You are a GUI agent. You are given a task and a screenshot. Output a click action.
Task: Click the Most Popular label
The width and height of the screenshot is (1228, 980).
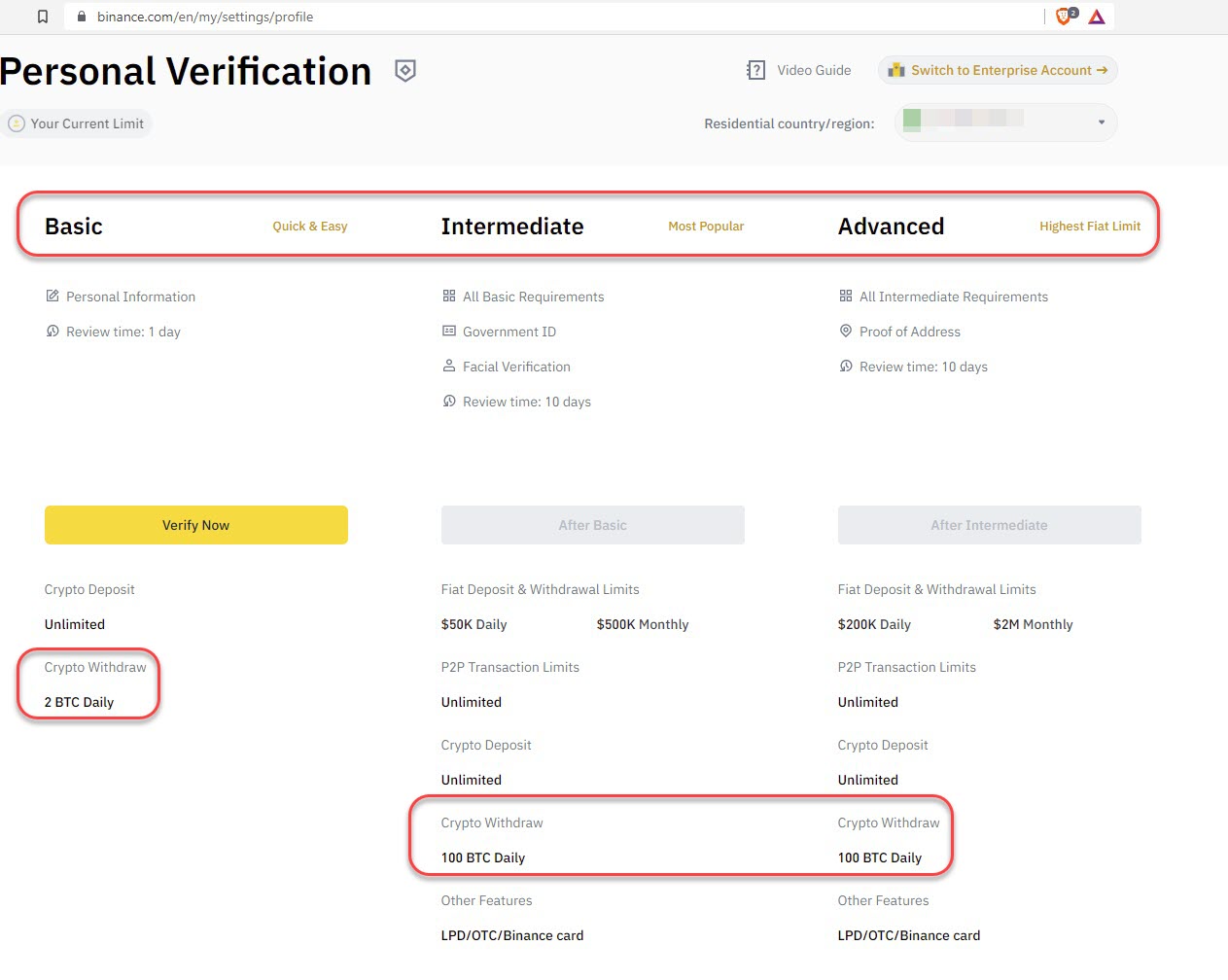tap(706, 227)
